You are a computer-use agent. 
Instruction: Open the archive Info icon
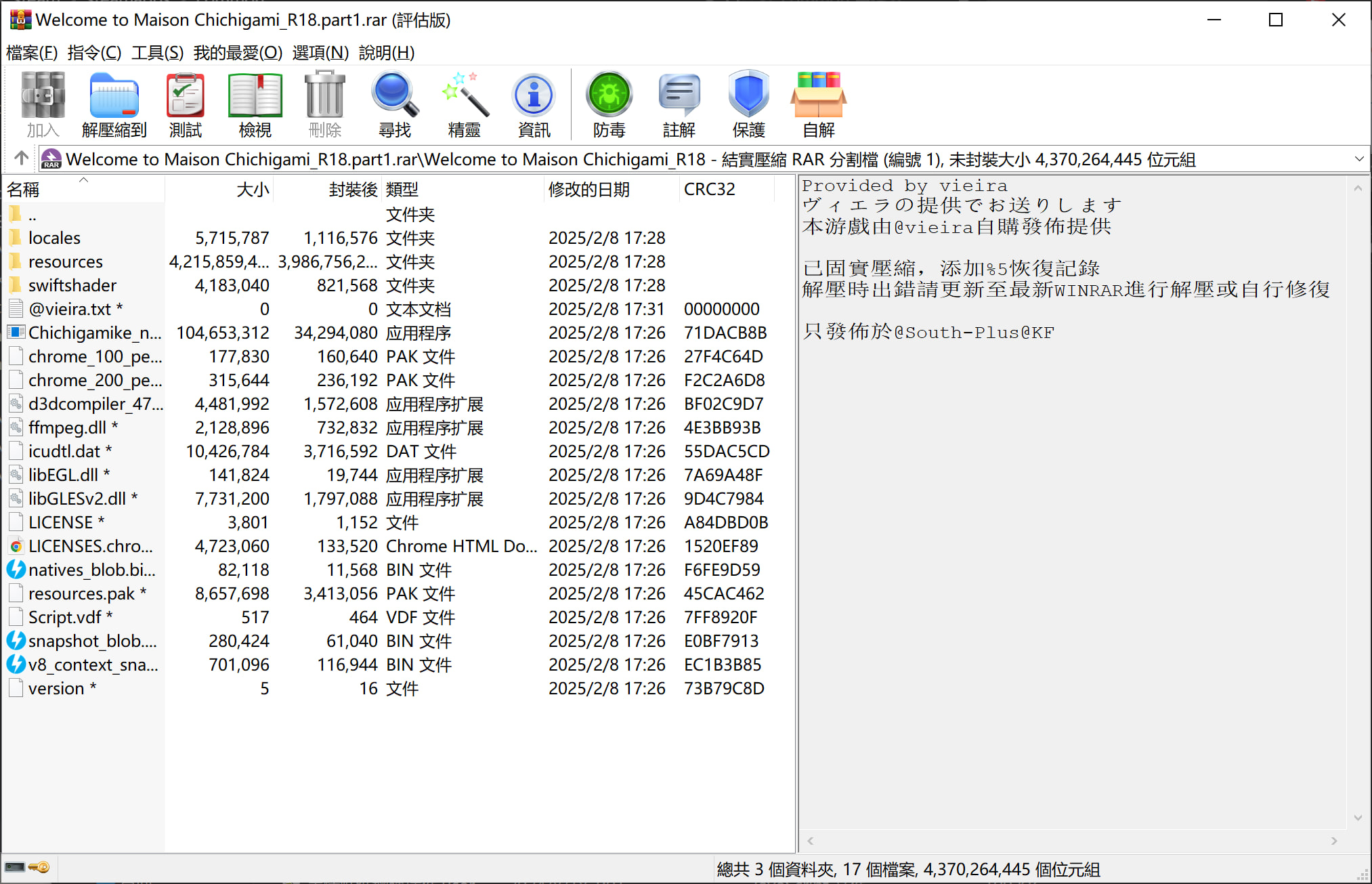(534, 104)
